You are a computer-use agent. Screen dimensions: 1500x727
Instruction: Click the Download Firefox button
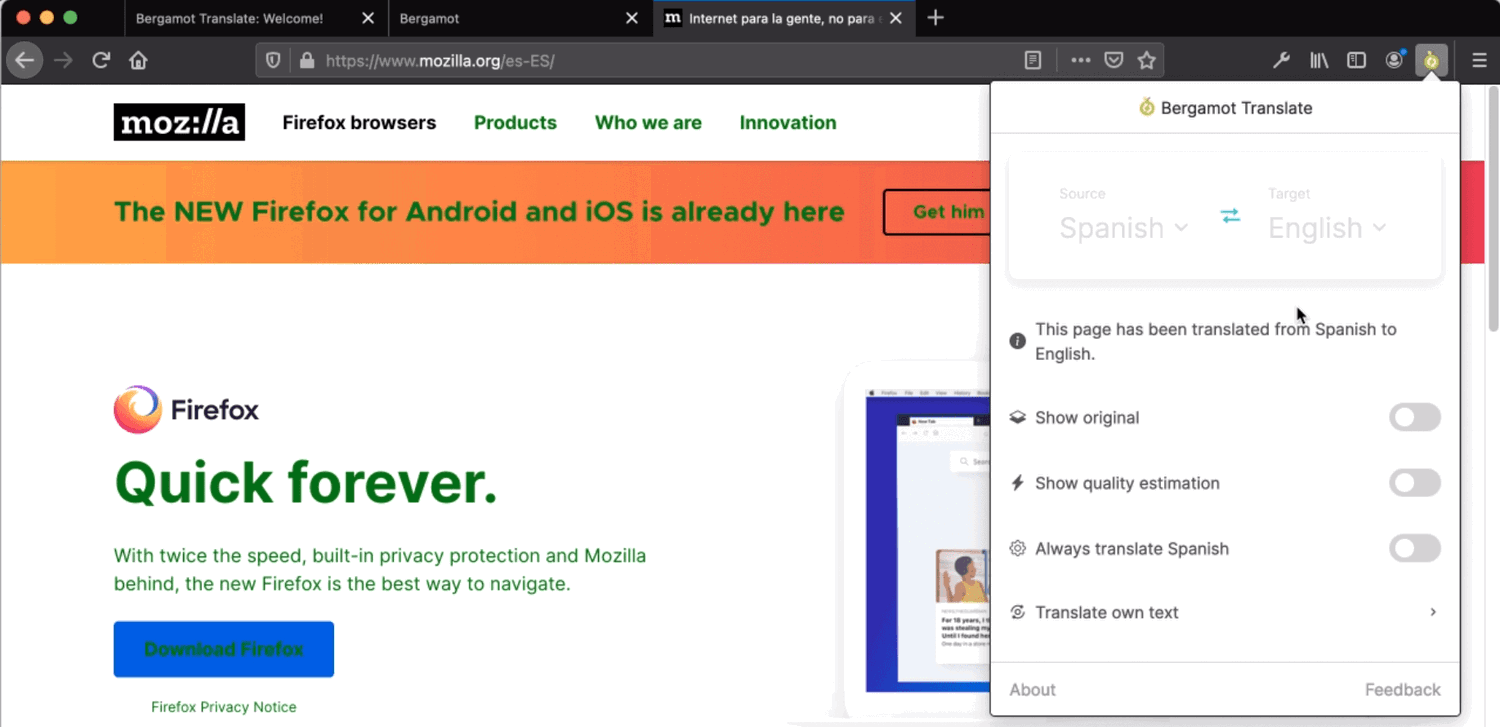pos(224,649)
